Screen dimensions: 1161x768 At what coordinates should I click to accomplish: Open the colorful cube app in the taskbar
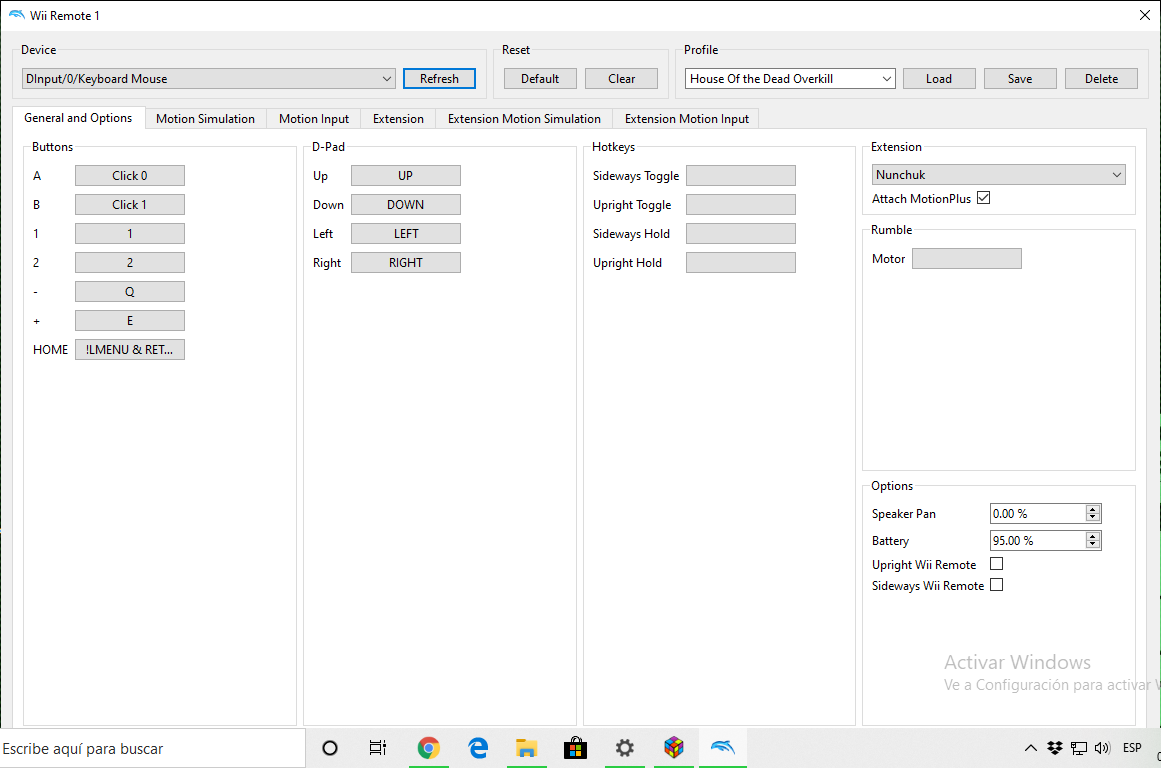[x=674, y=748]
